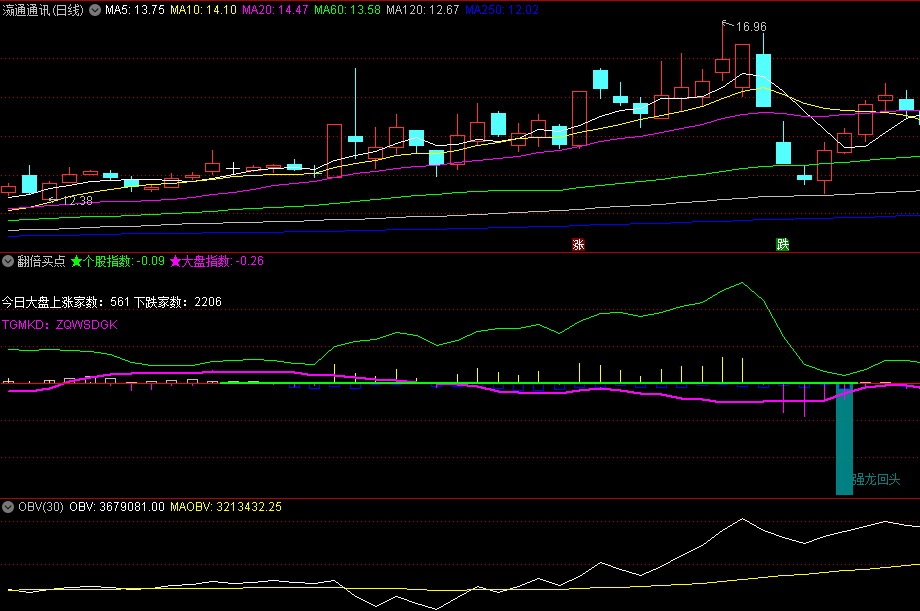Click the 今日大盘上涨家数: 561 text

tap(65, 302)
